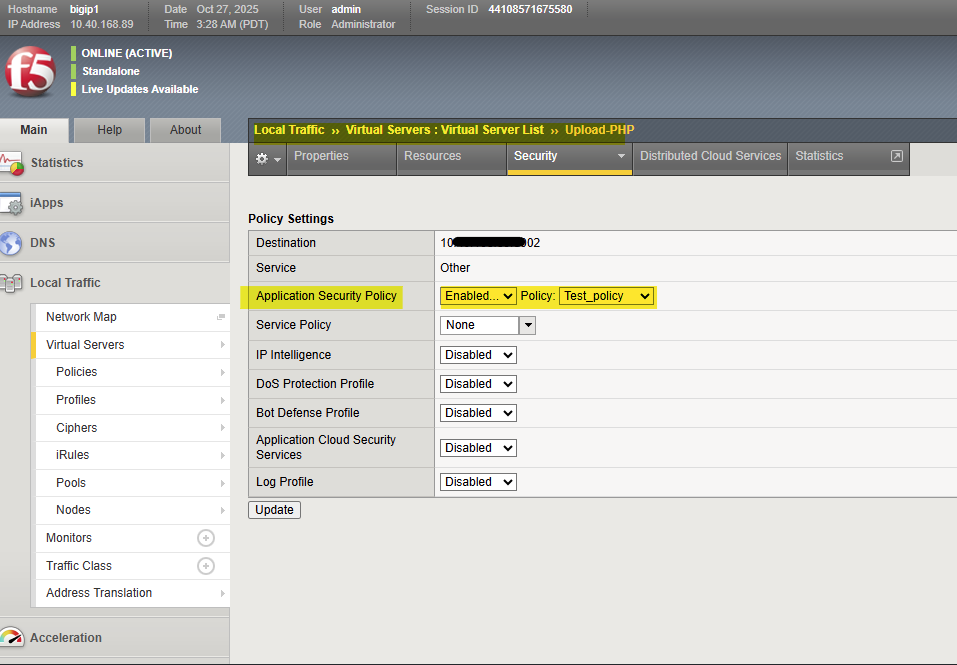Viewport: 957px width, 665px height.
Task: Click the DNS globe icon
Action: [x=12, y=243]
